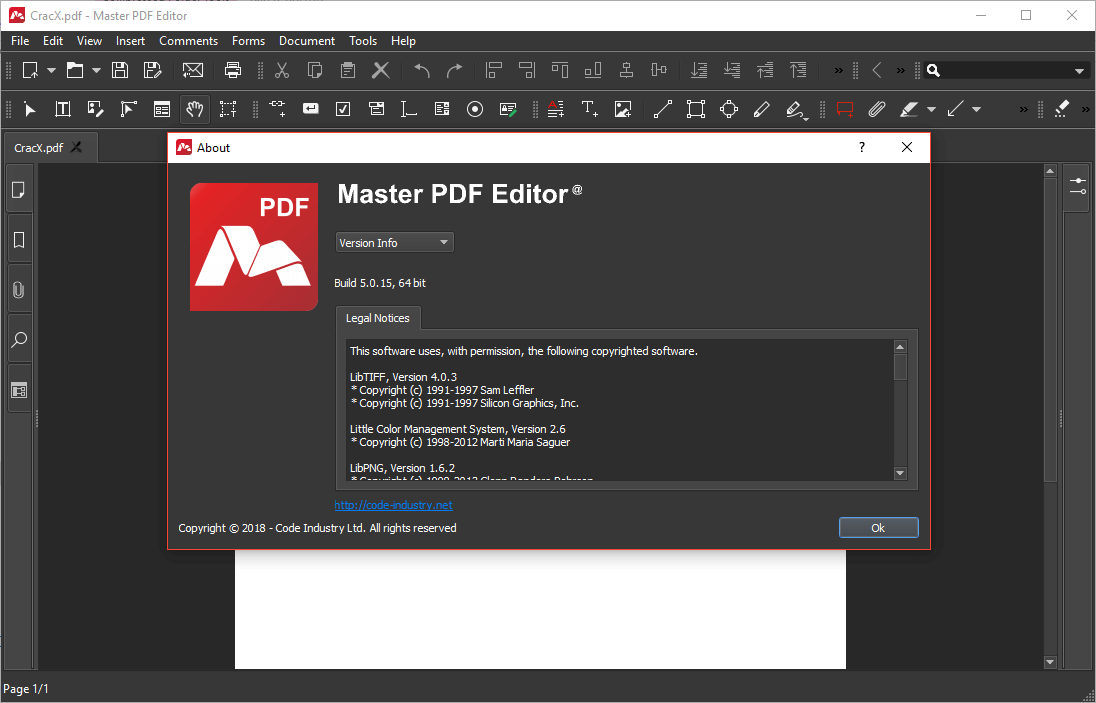The height and width of the screenshot is (703, 1096).
Task: Open the Tools menu
Action: [363, 41]
